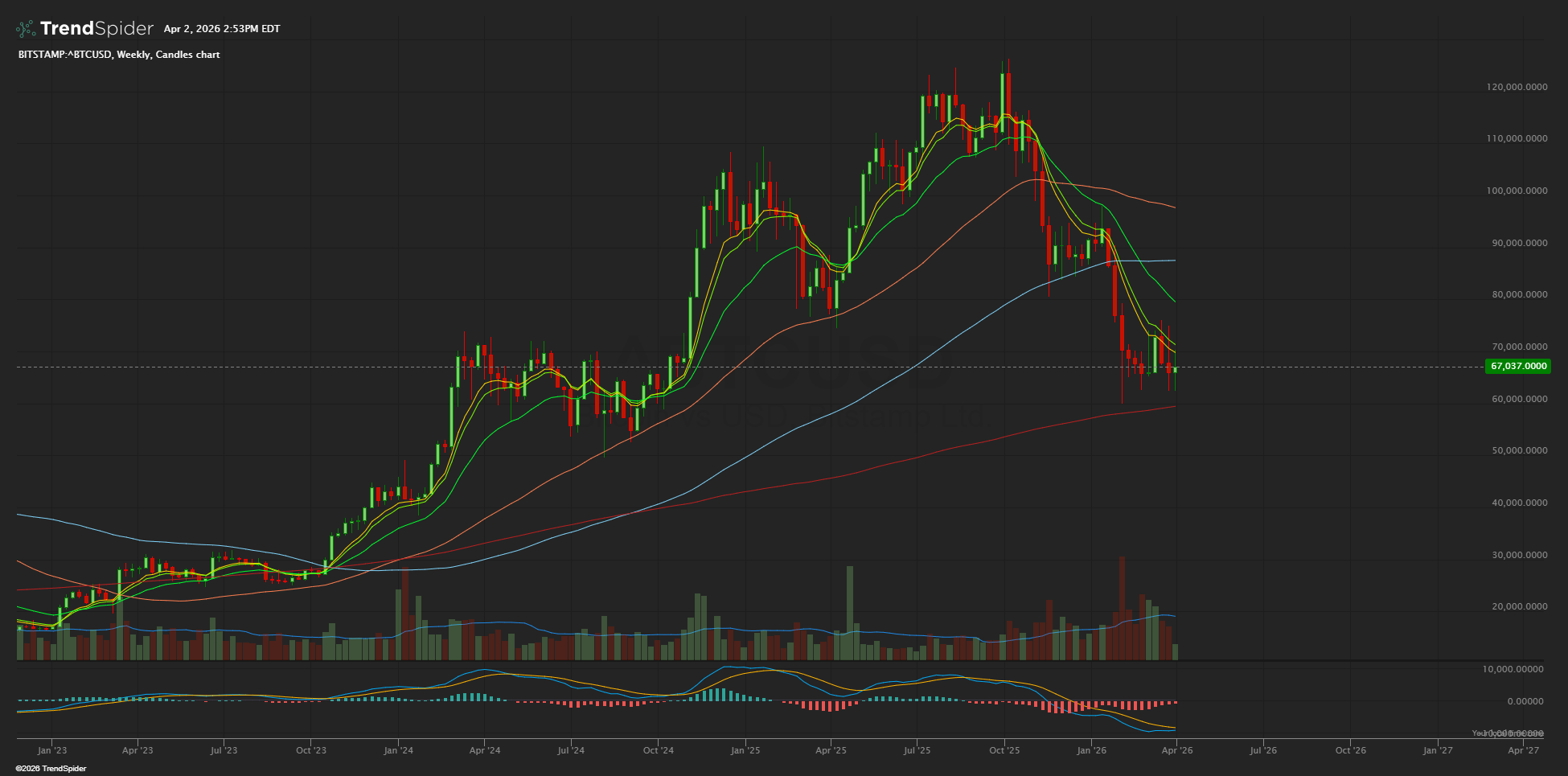Screen dimensions: 1568x776
Task: Click the tallest green volume bar near Apr '25
Action: tap(850, 613)
